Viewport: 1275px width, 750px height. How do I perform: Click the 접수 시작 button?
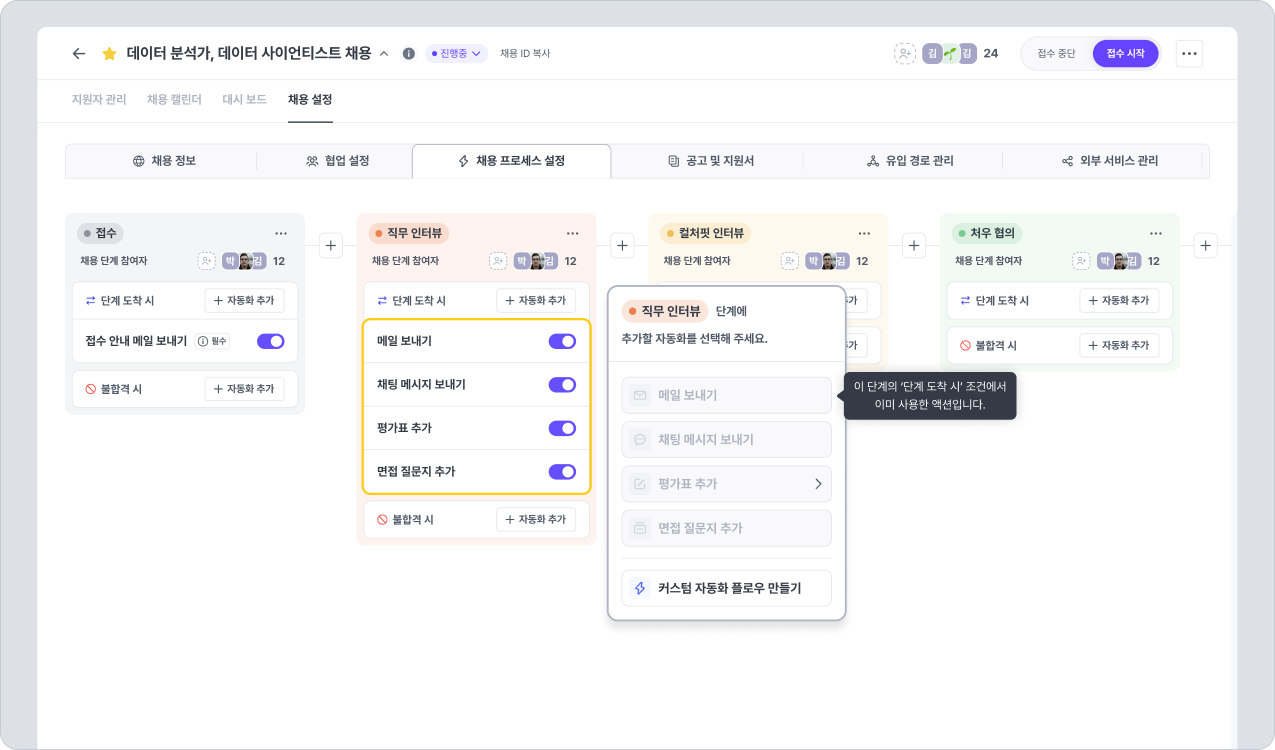click(x=1125, y=54)
